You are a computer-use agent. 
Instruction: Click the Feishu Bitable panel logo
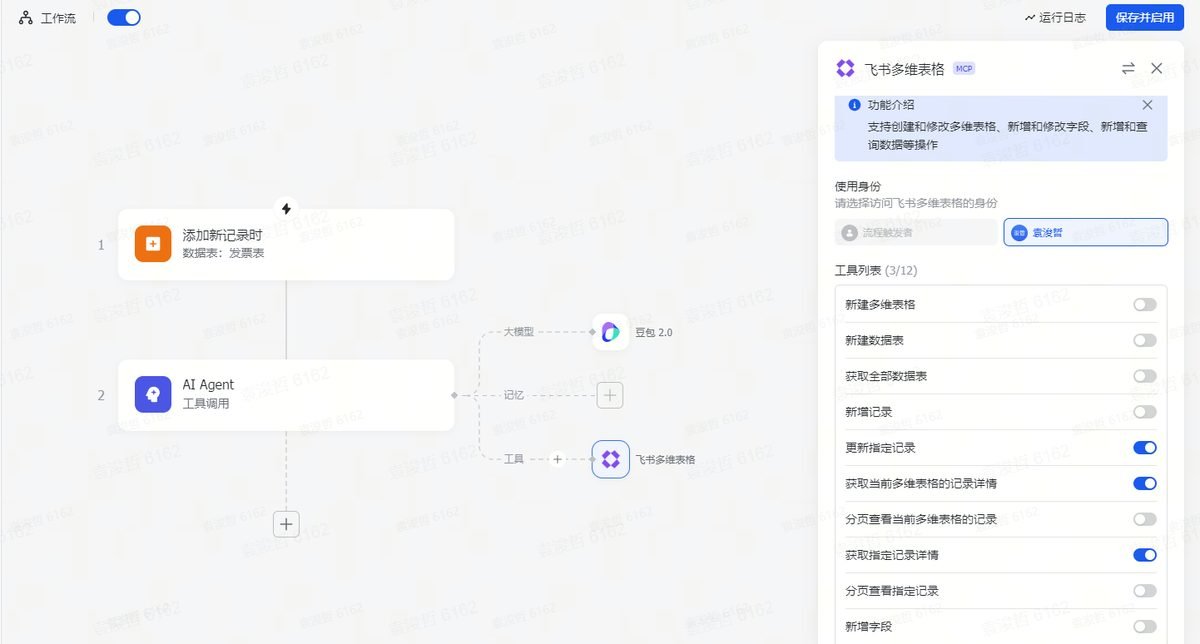coord(845,68)
